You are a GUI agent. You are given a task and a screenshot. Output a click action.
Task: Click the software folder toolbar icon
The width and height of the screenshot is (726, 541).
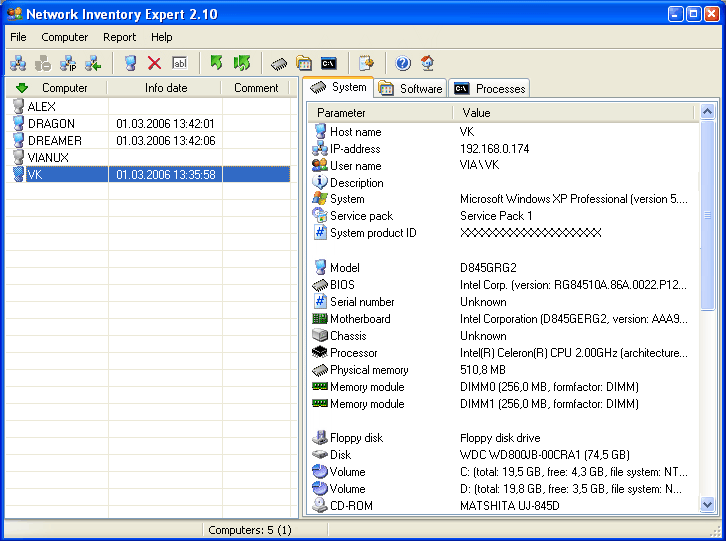coord(304,63)
